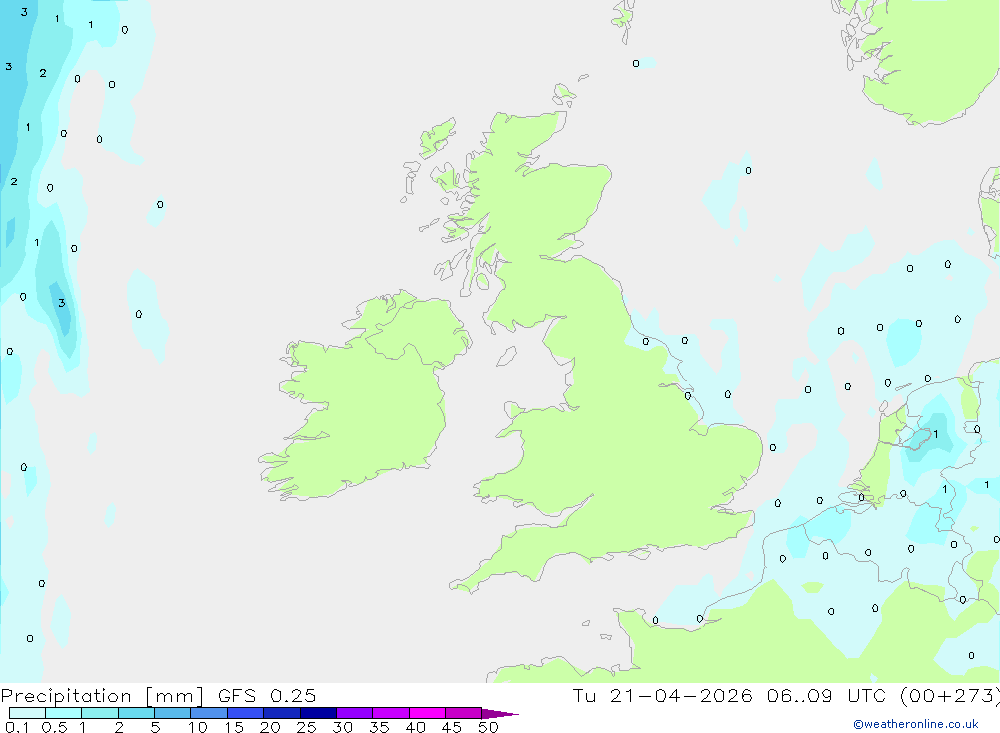Click the 0.1–0.5 mm legend color swatch
This screenshot has width=1000, height=733.
[x=27, y=713]
